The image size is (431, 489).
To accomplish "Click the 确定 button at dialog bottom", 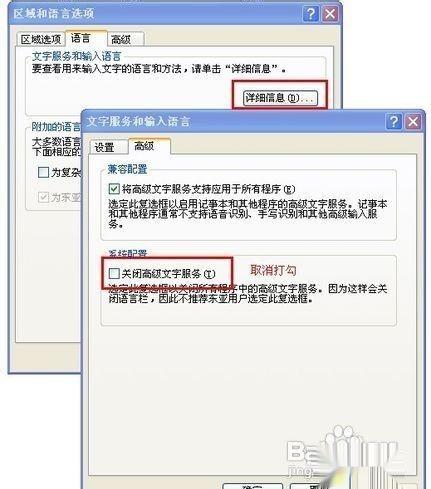I will [252, 486].
